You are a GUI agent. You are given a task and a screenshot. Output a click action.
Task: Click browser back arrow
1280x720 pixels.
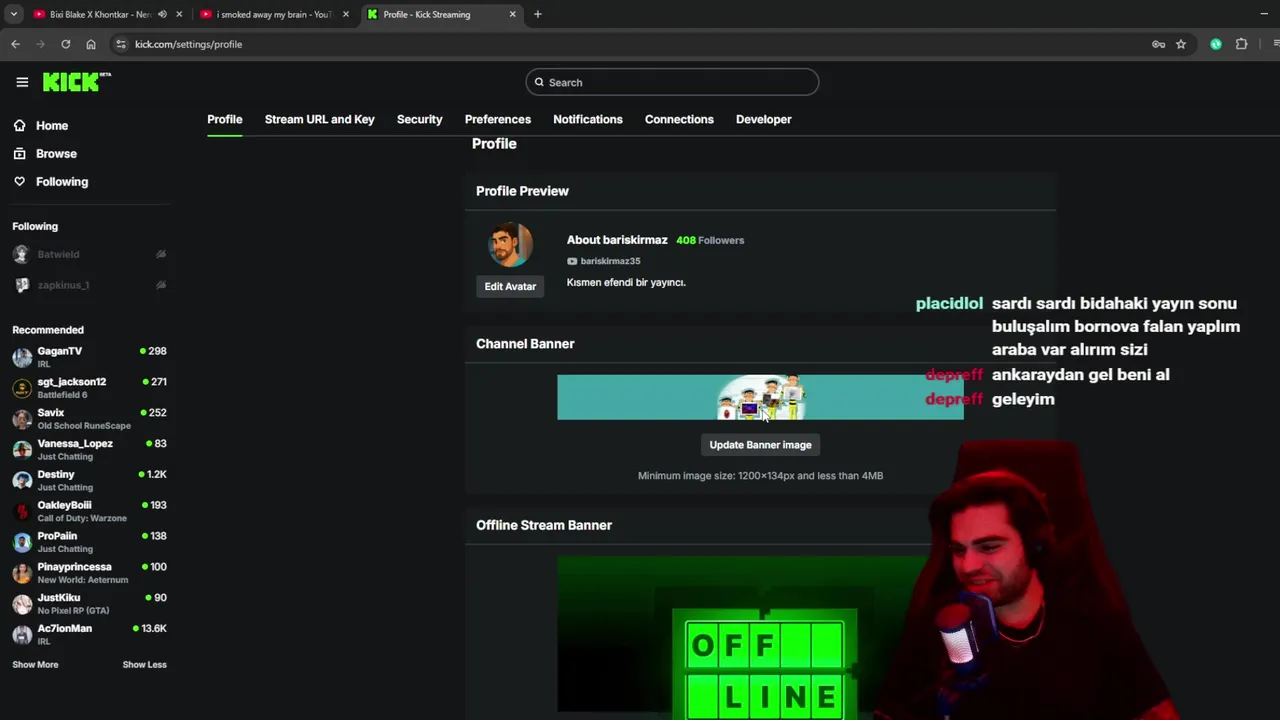point(15,44)
